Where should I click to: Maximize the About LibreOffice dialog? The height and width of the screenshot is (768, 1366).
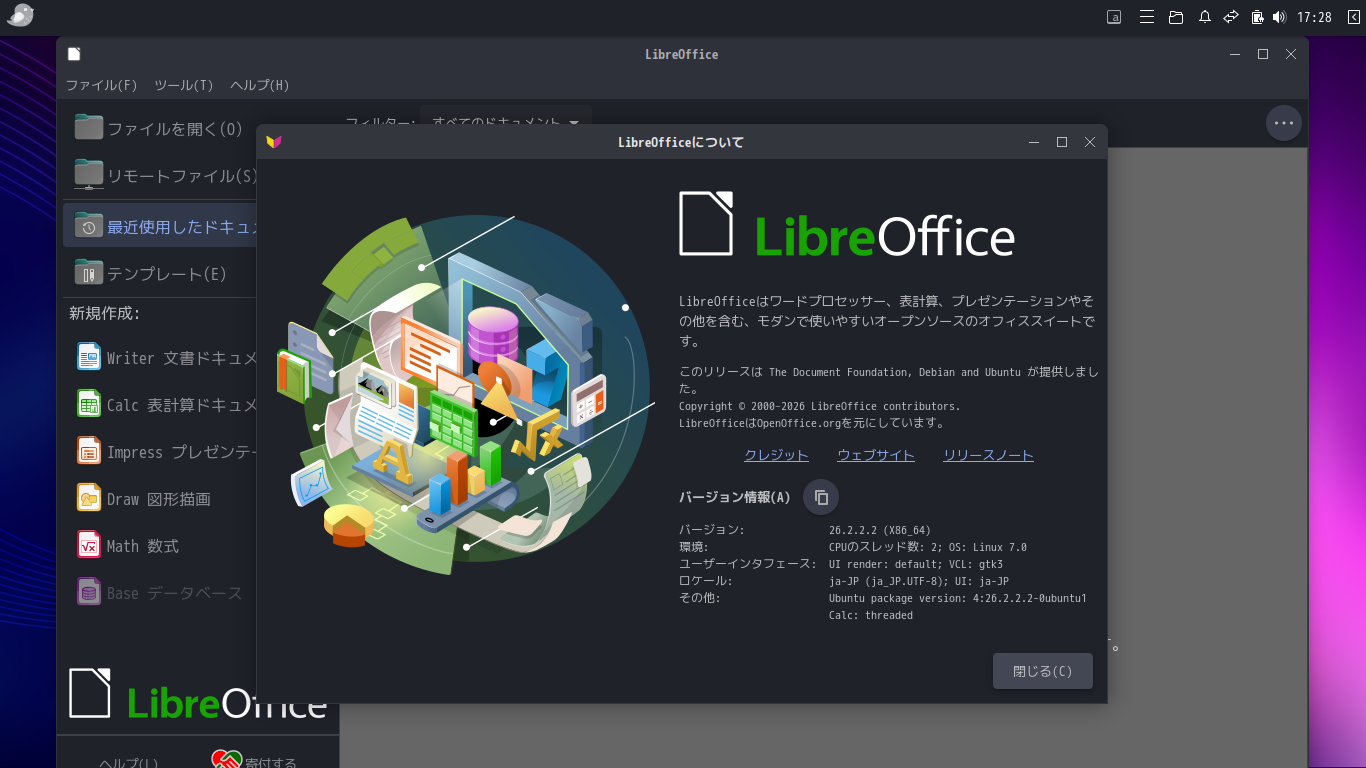point(1062,142)
